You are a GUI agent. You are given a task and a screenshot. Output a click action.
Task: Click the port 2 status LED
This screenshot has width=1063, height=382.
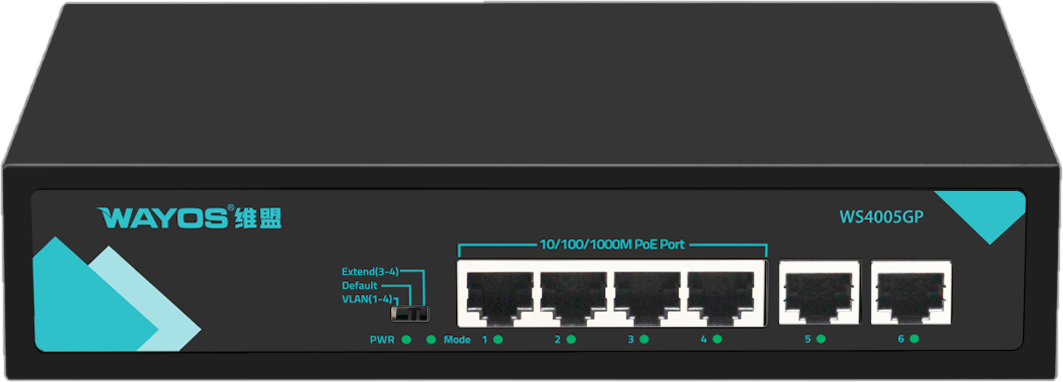coord(571,339)
